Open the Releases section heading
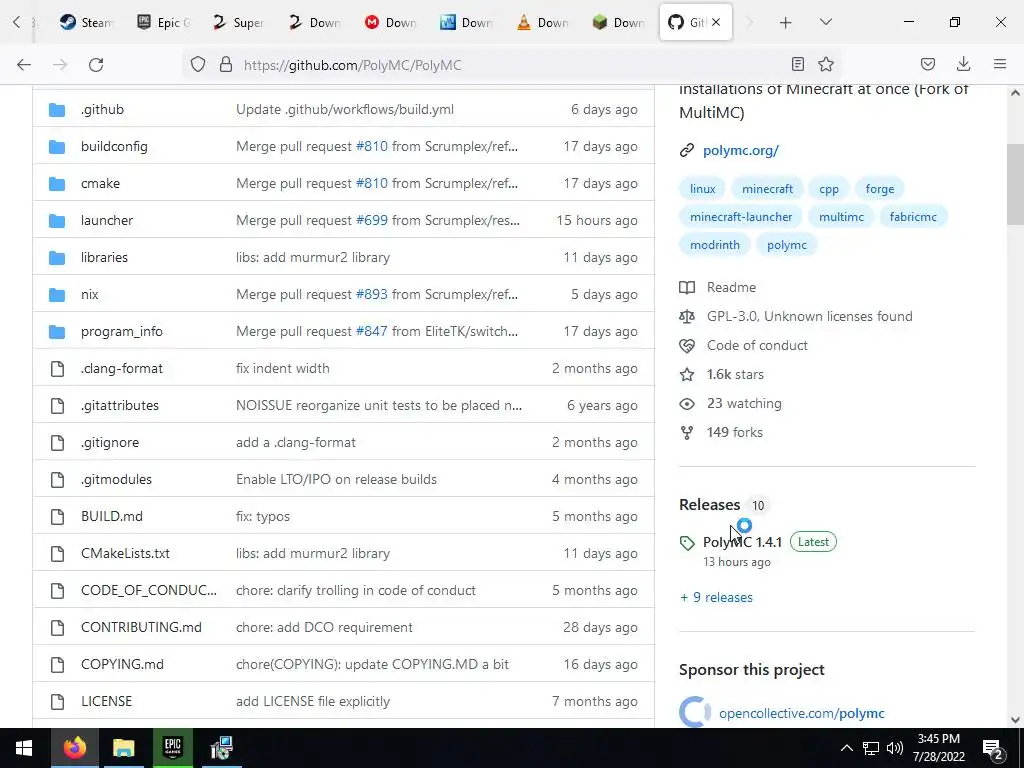 (x=709, y=505)
